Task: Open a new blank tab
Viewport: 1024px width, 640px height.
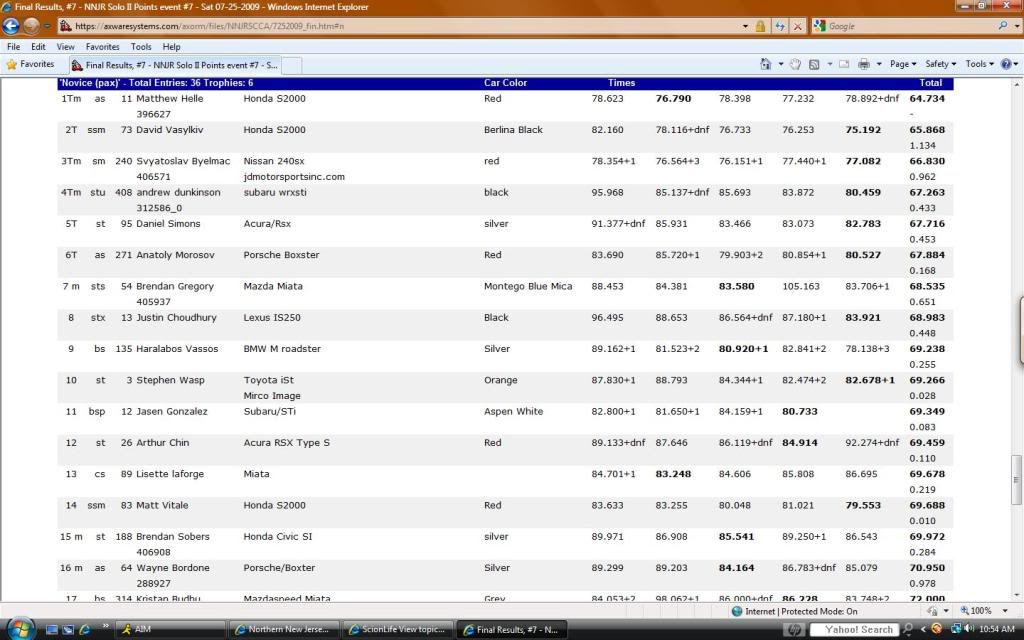Action: [x=292, y=65]
